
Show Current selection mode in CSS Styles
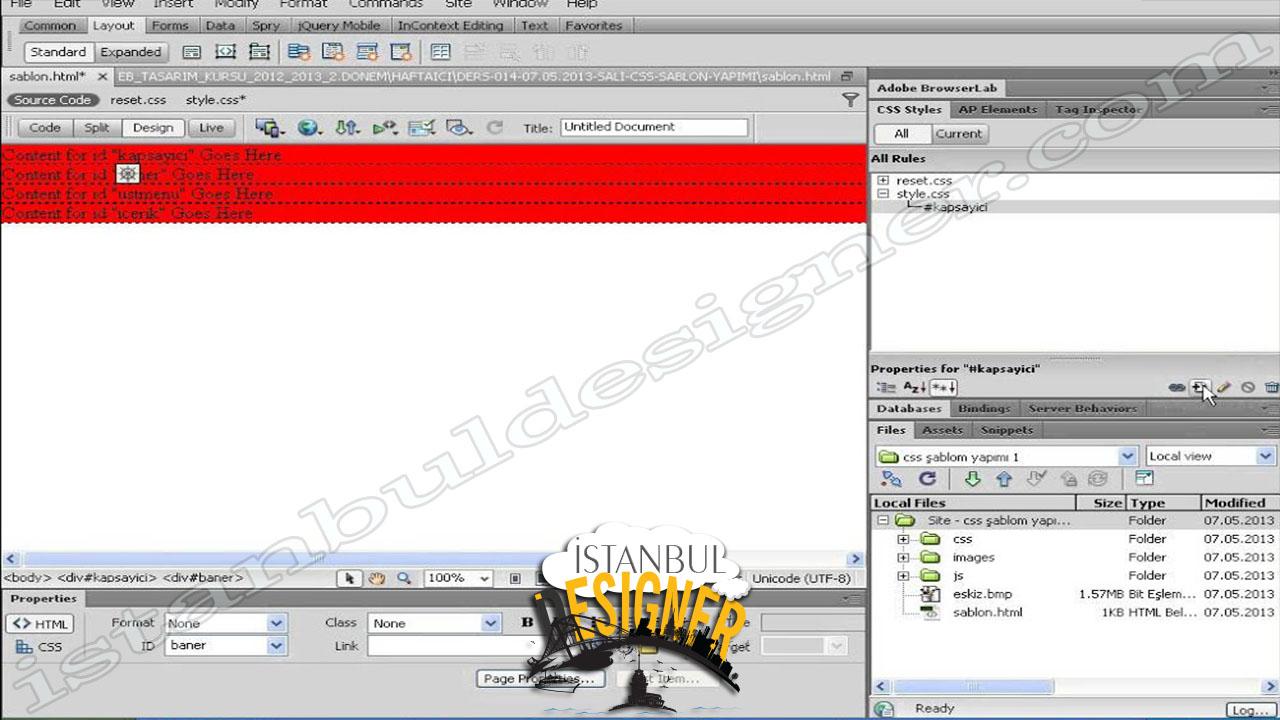(x=959, y=133)
